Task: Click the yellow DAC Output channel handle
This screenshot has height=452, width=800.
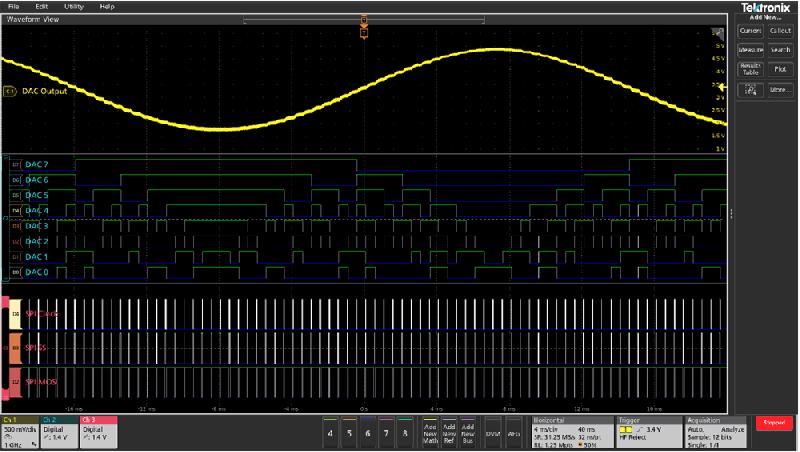Action: click(x=10, y=90)
